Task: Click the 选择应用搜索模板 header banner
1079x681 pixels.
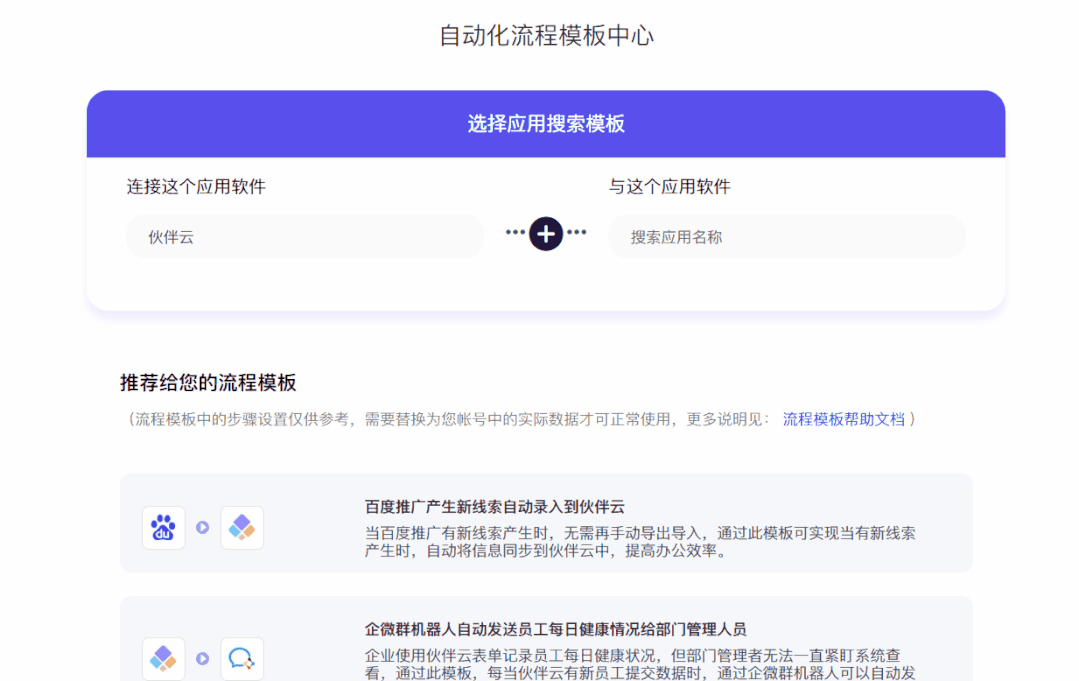Action: 546,124
